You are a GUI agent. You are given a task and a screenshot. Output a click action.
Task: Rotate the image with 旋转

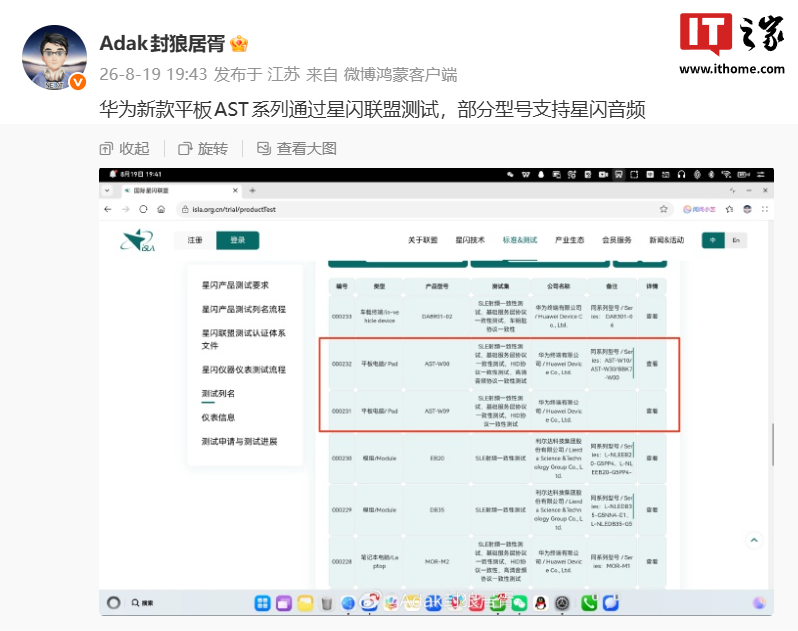203,149
